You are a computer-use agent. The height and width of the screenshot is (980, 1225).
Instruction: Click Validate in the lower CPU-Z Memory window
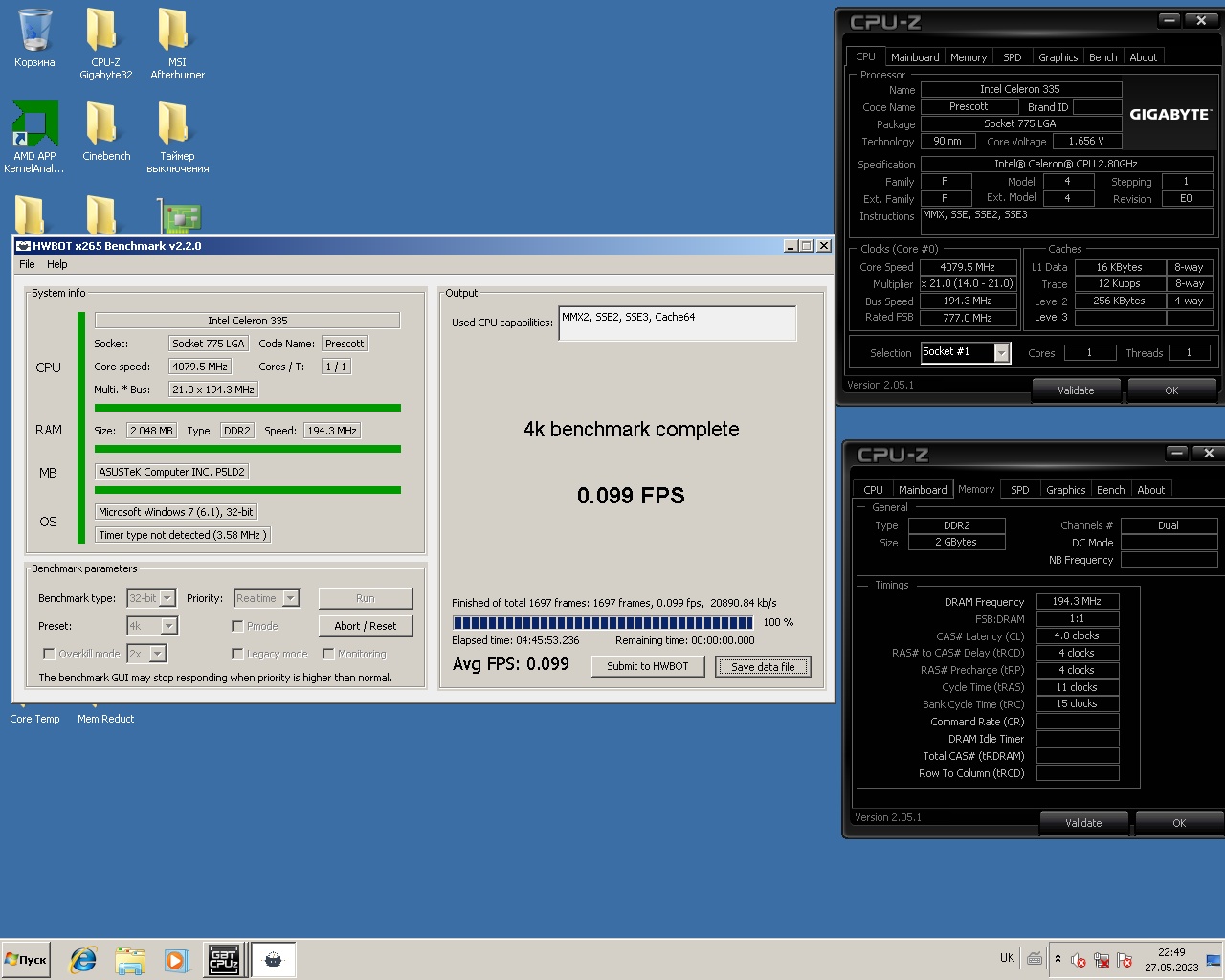(1083, 823)
